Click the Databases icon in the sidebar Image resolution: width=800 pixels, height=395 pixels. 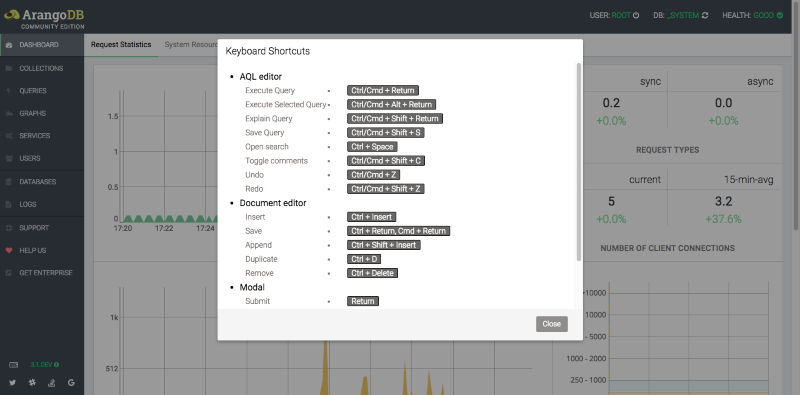[9, 182]
